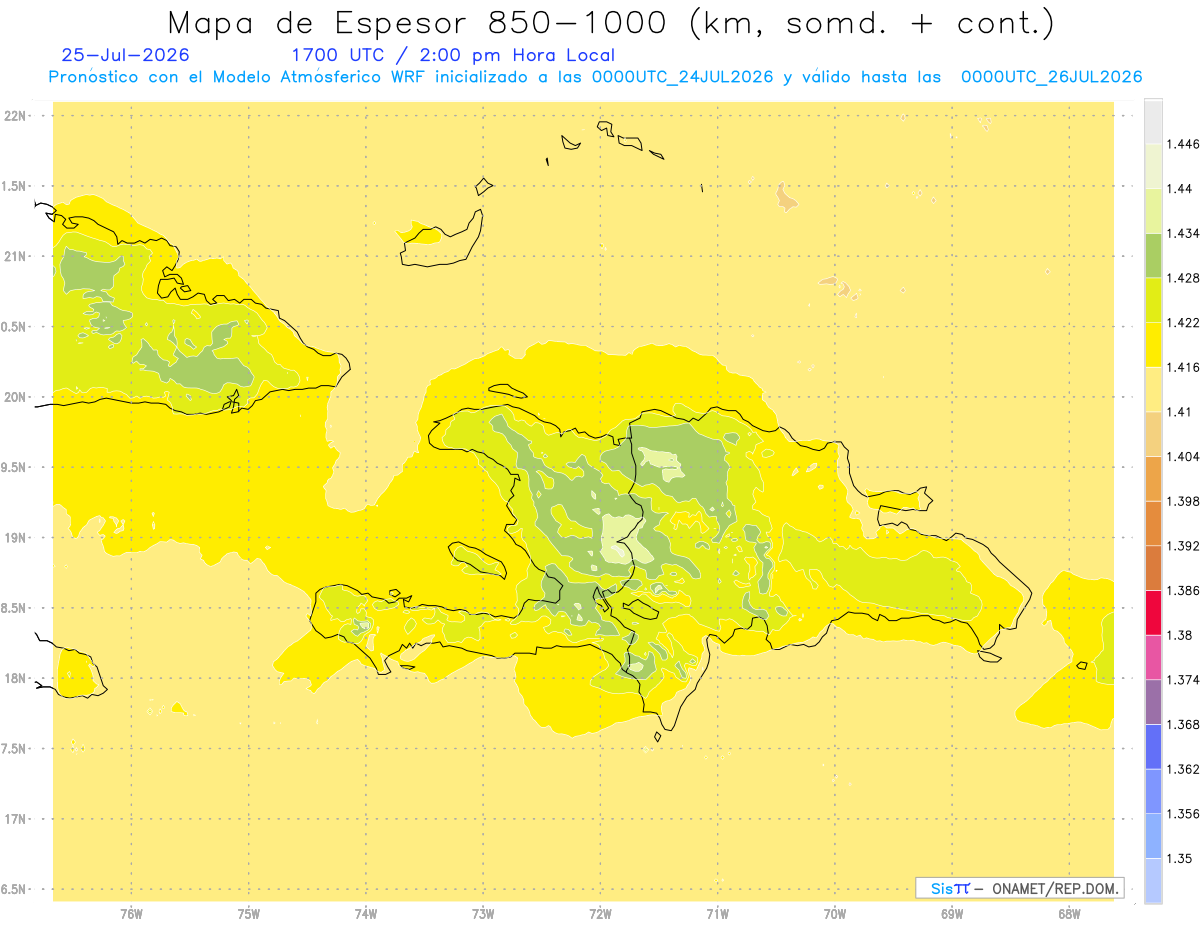This screenshot has height=927, width=1200.
Task: Click the legend value '1.38'
Action: pyautogui.click(x=1180, y=635)
